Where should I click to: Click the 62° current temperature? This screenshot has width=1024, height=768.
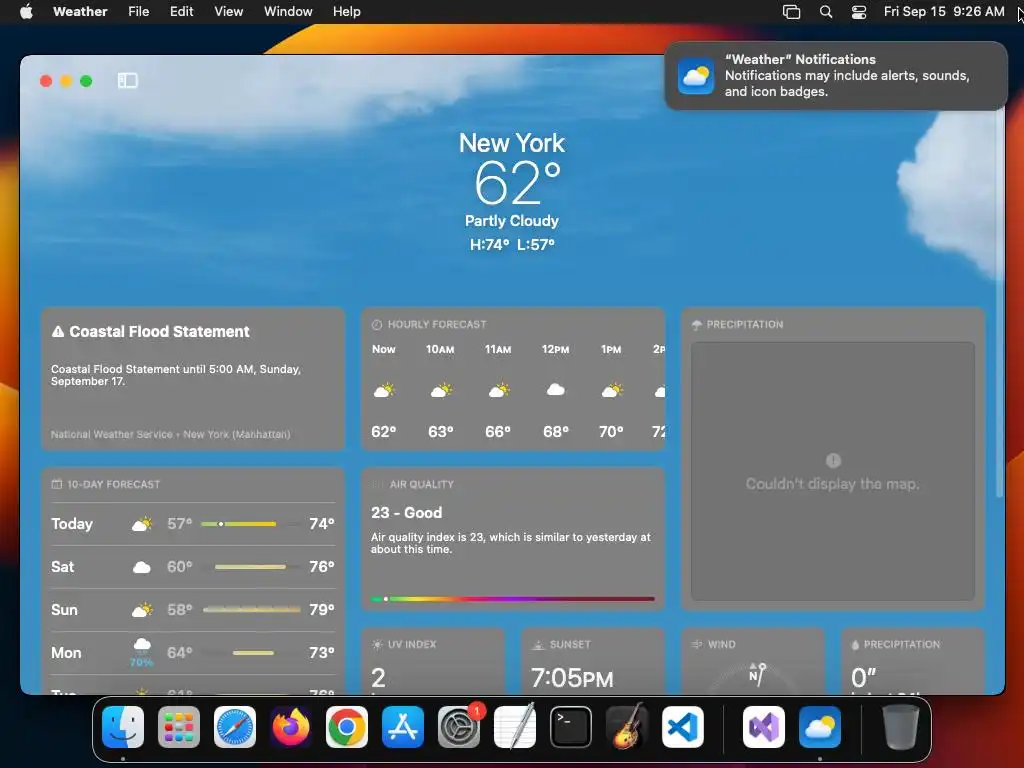click(517, 184)
